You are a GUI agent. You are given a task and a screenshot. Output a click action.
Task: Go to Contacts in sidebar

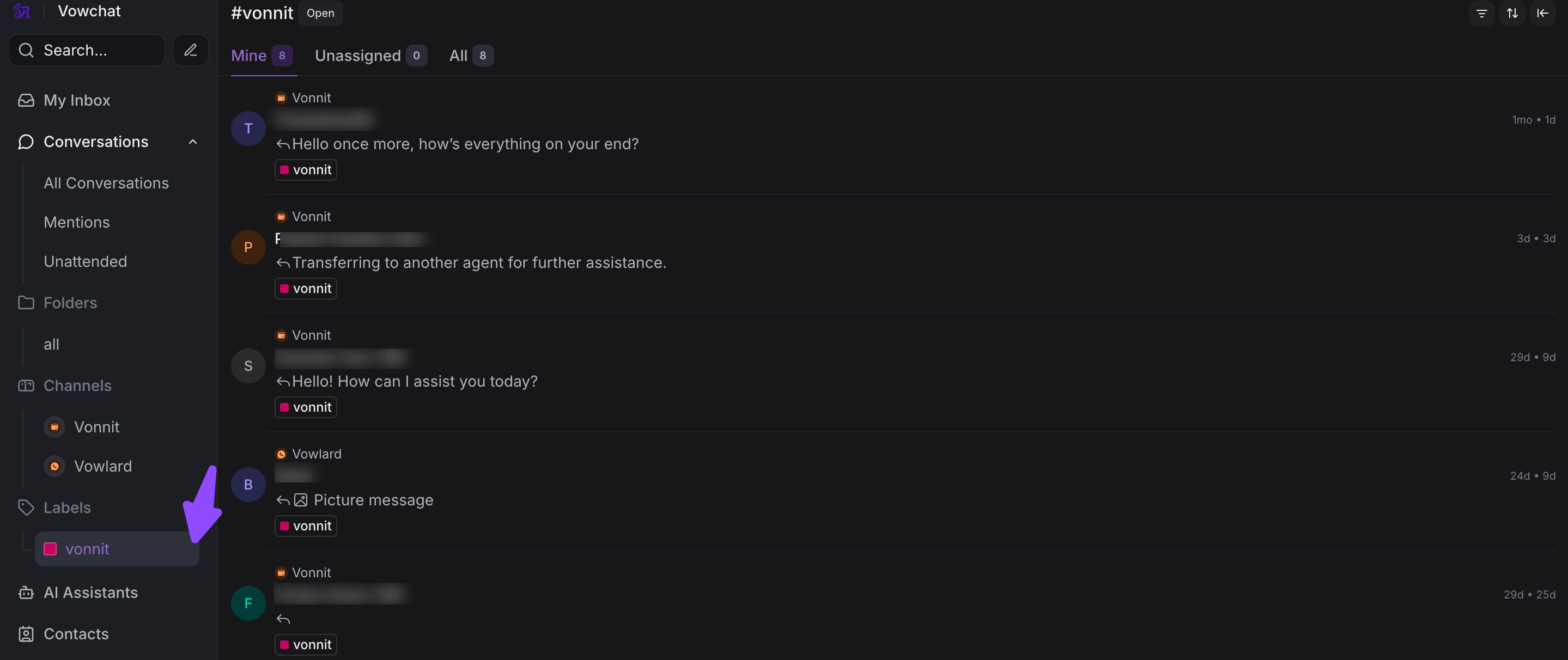tap(76, 634)
